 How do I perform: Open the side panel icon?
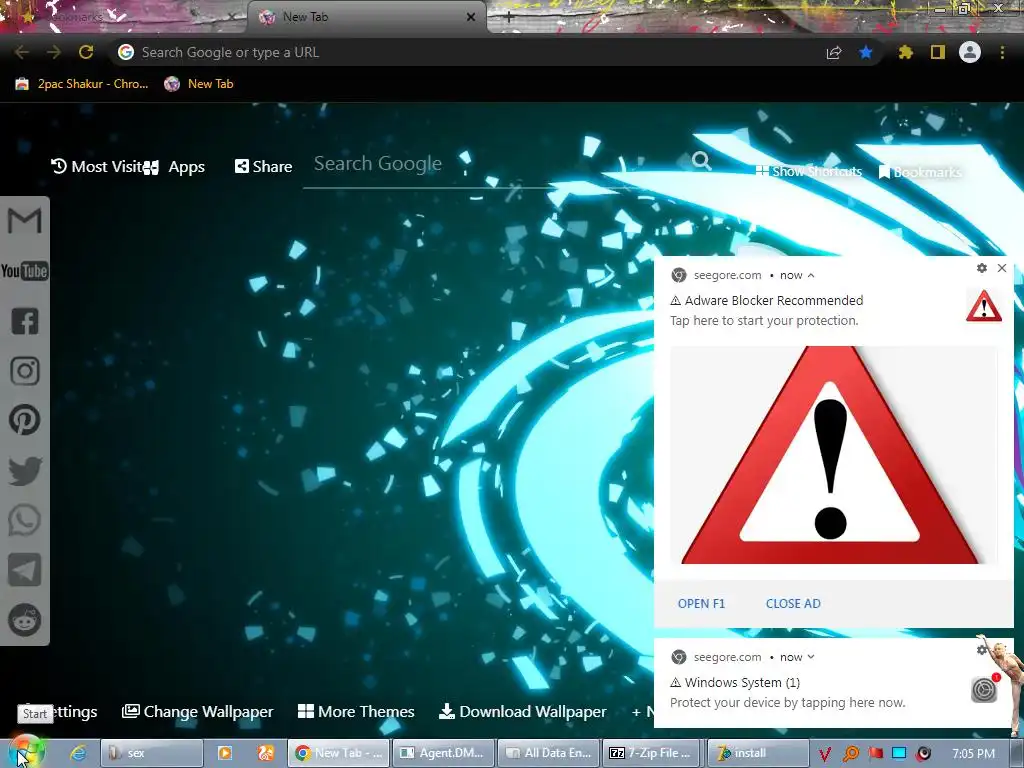coord(938,52)
